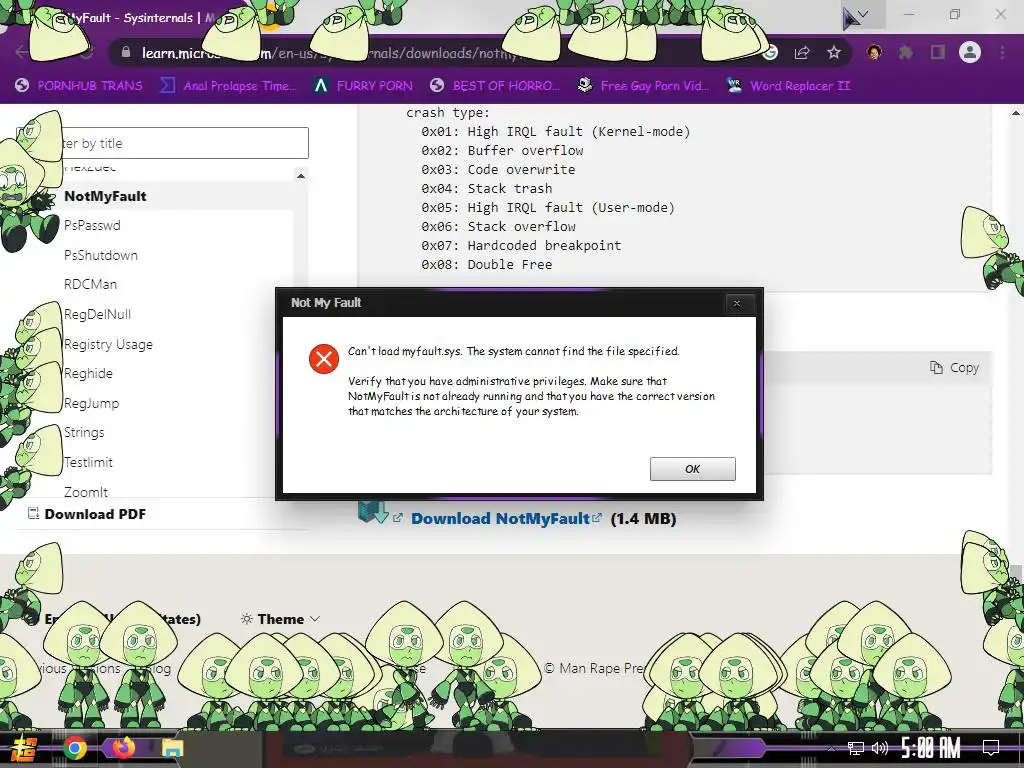The width and height of the screenshot is (1024, 768).
Task: Open the Theme dropdown
Action: coord(280,619)
